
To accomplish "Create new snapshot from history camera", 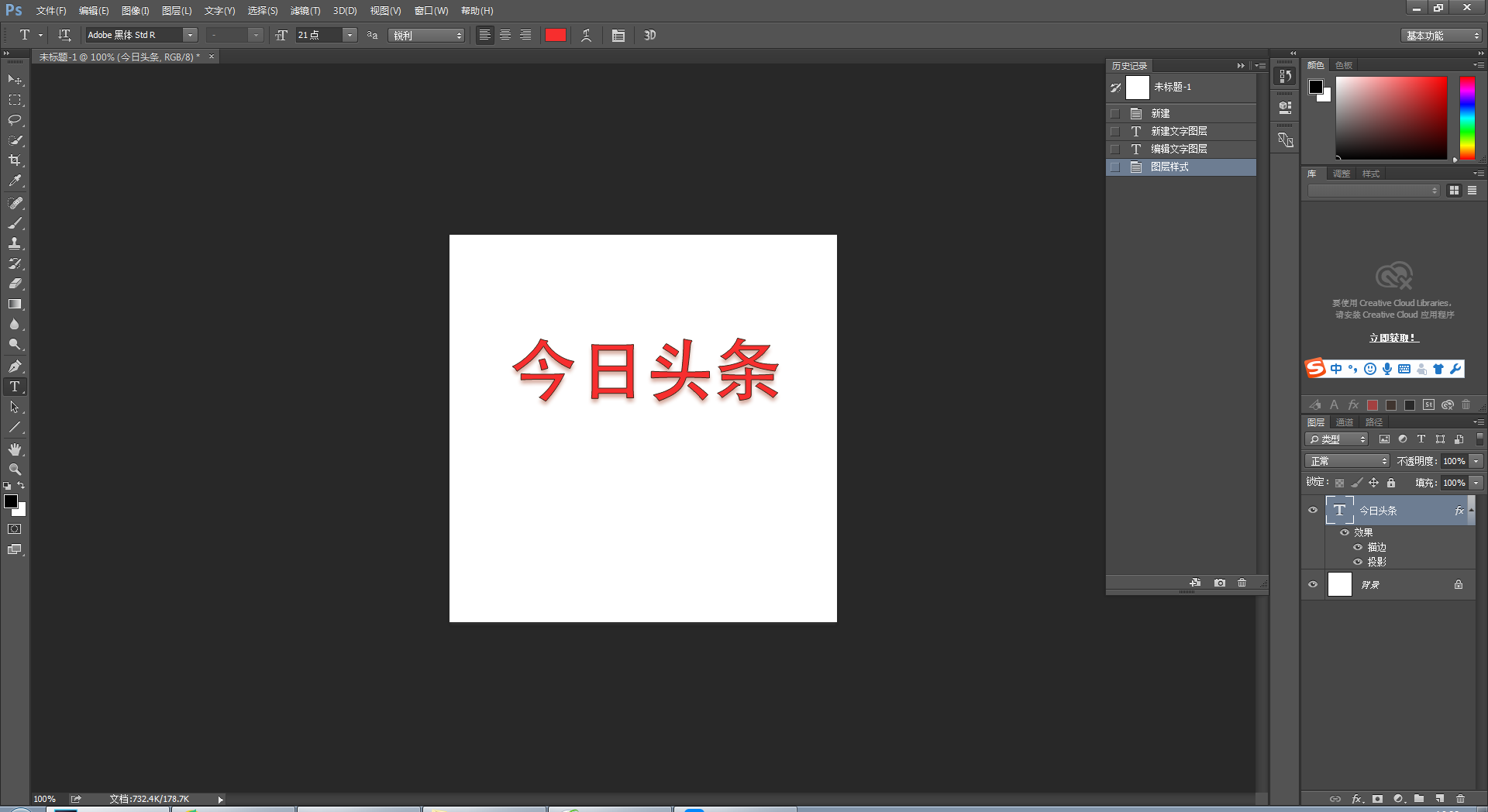I will (1220, 583).
